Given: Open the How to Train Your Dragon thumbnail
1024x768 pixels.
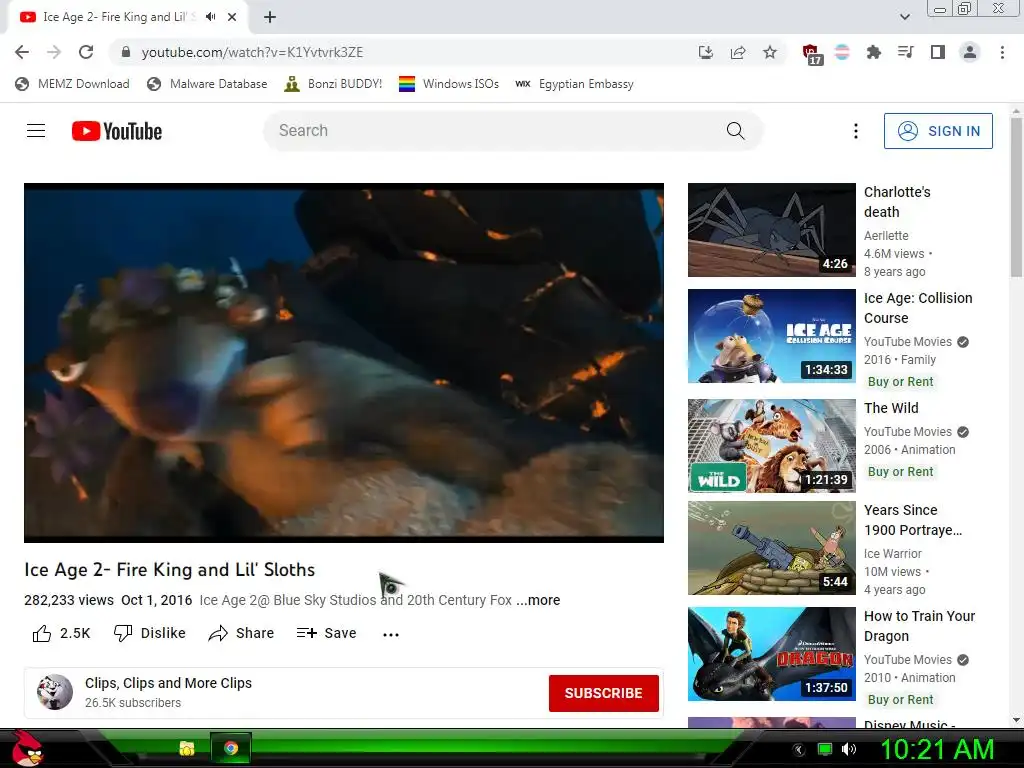Looking at the screenshot, I should [x=771, y=654].
